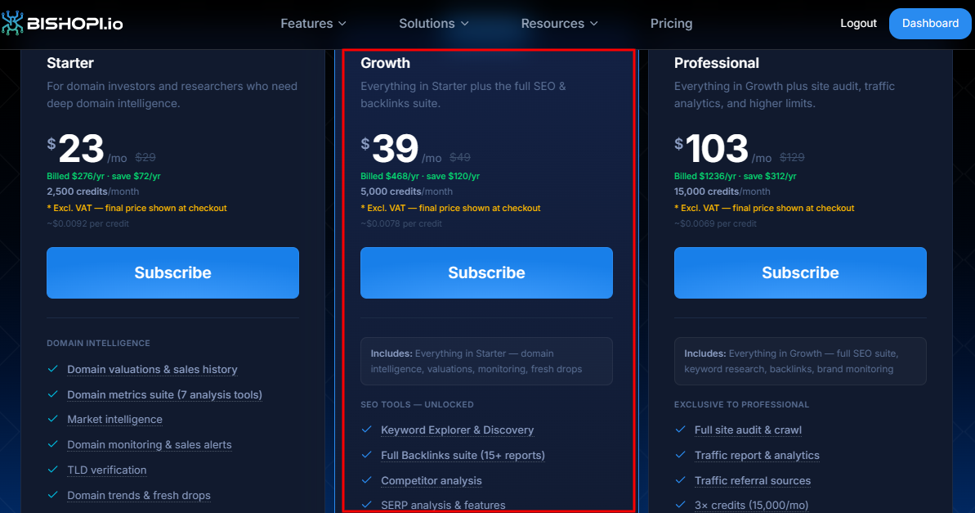
Task: Click '5,000 credits/month' text
Action: (x=407, y=192)
